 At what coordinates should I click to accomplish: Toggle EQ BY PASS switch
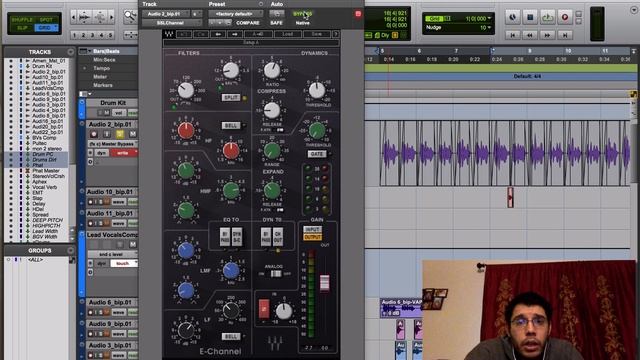[225, 237]
